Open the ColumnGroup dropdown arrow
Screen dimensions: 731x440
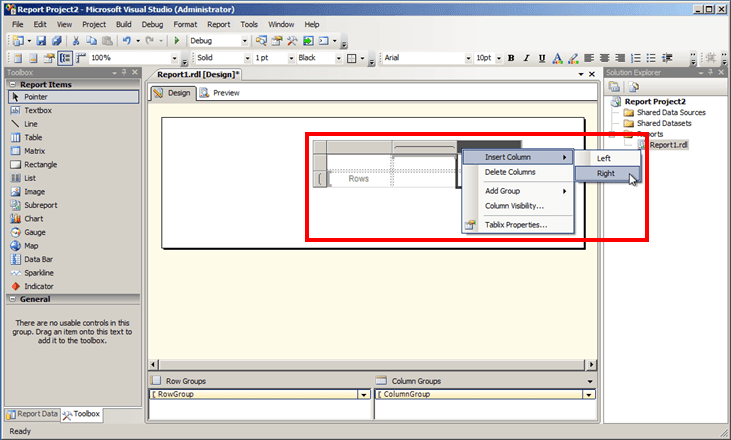(x=589, y=395)
